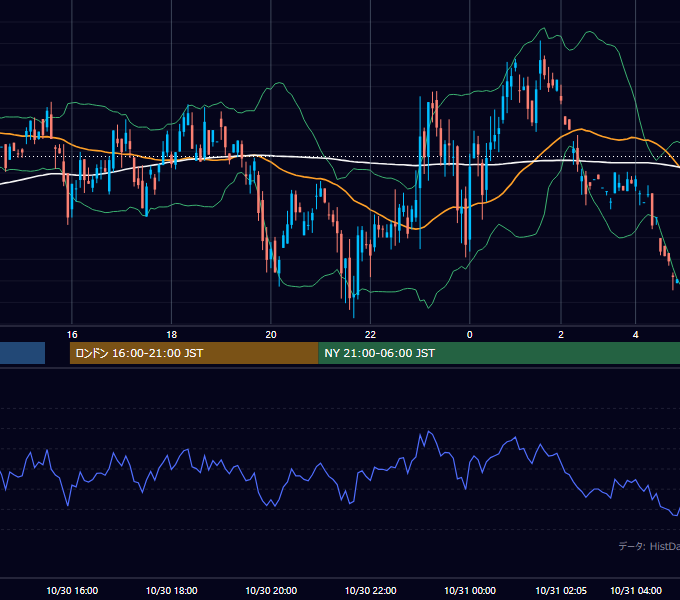Select the NY 21:00-06:00 JST session bar
Screen dimensions: 680x600
point(499,353)
